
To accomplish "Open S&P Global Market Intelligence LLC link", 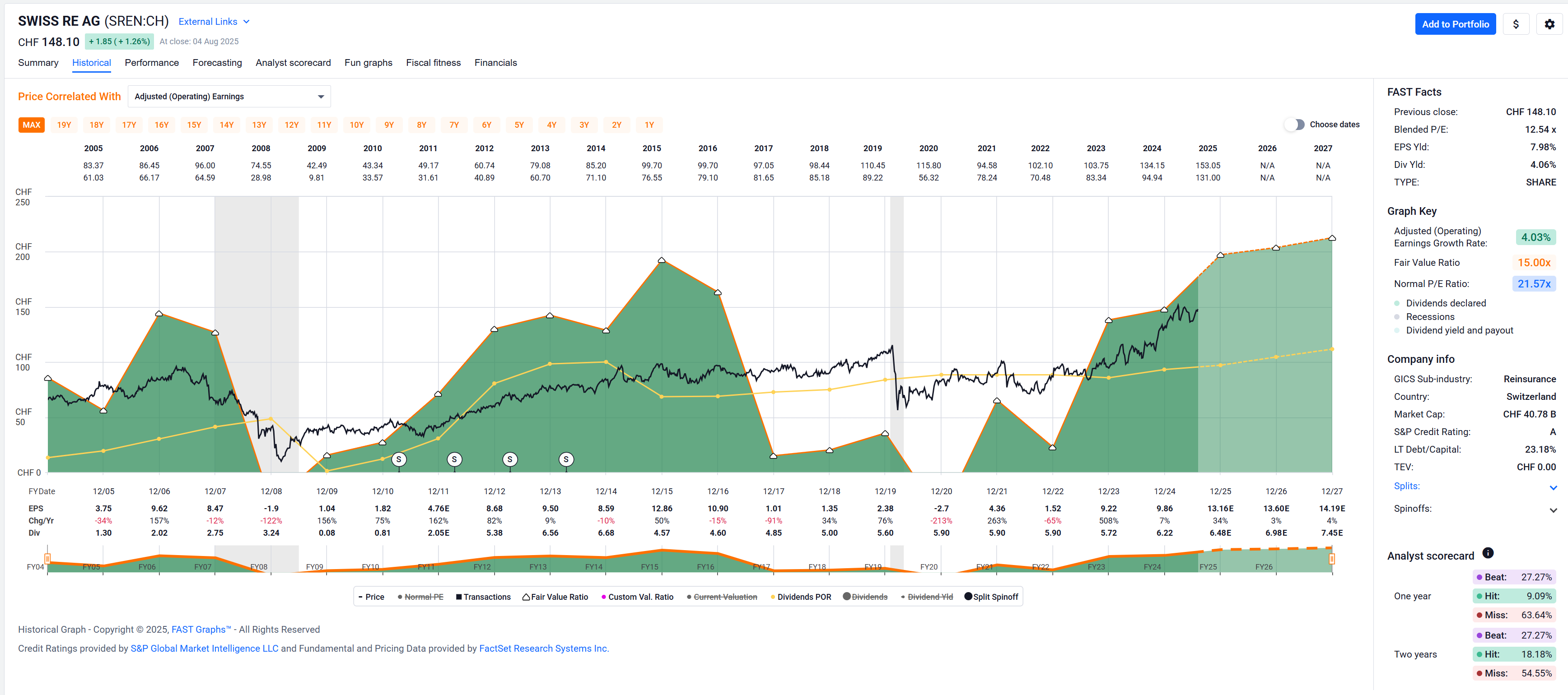I will click(205, 648).
